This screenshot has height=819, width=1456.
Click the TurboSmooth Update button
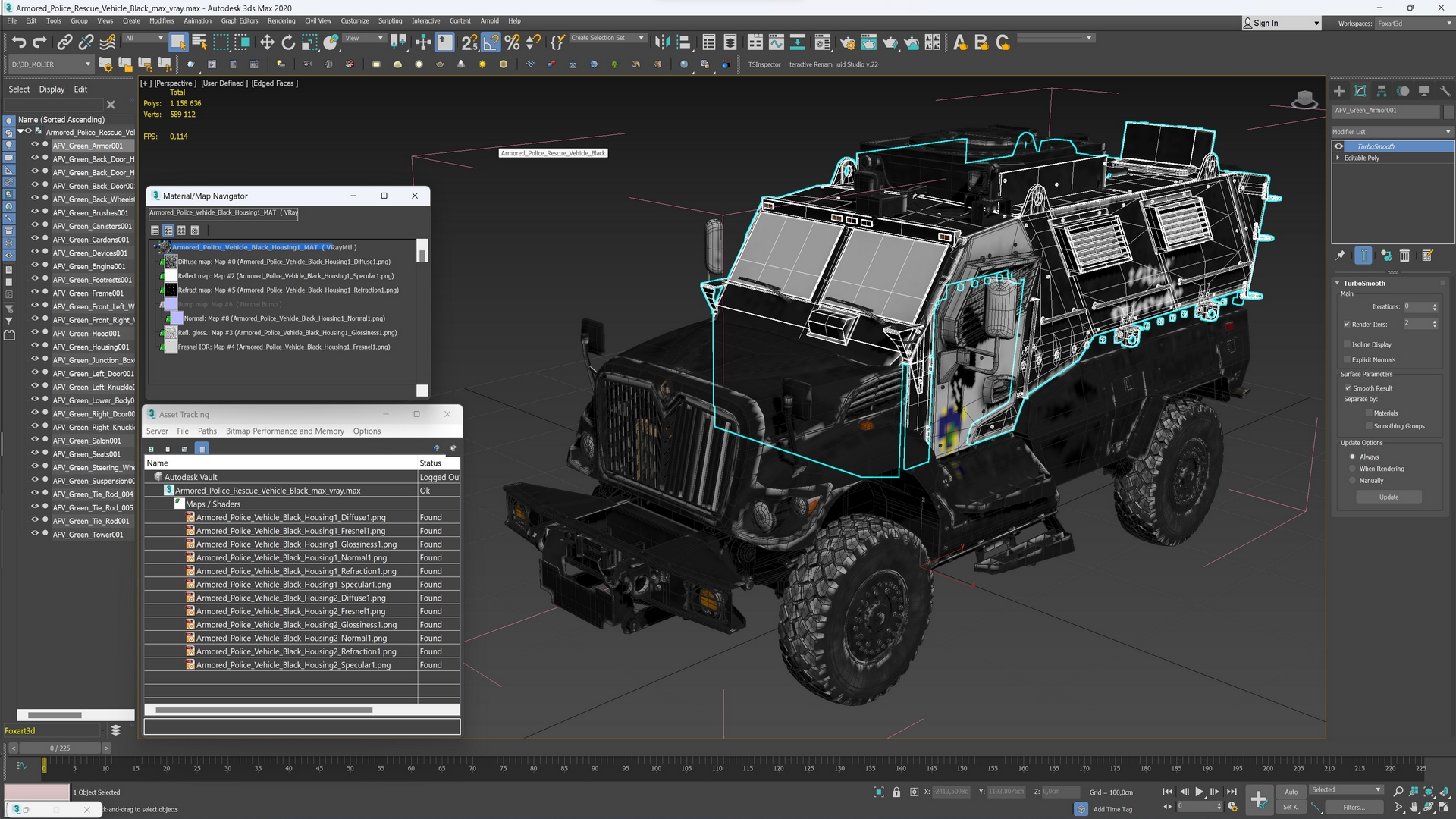(x=1389, y=497)
